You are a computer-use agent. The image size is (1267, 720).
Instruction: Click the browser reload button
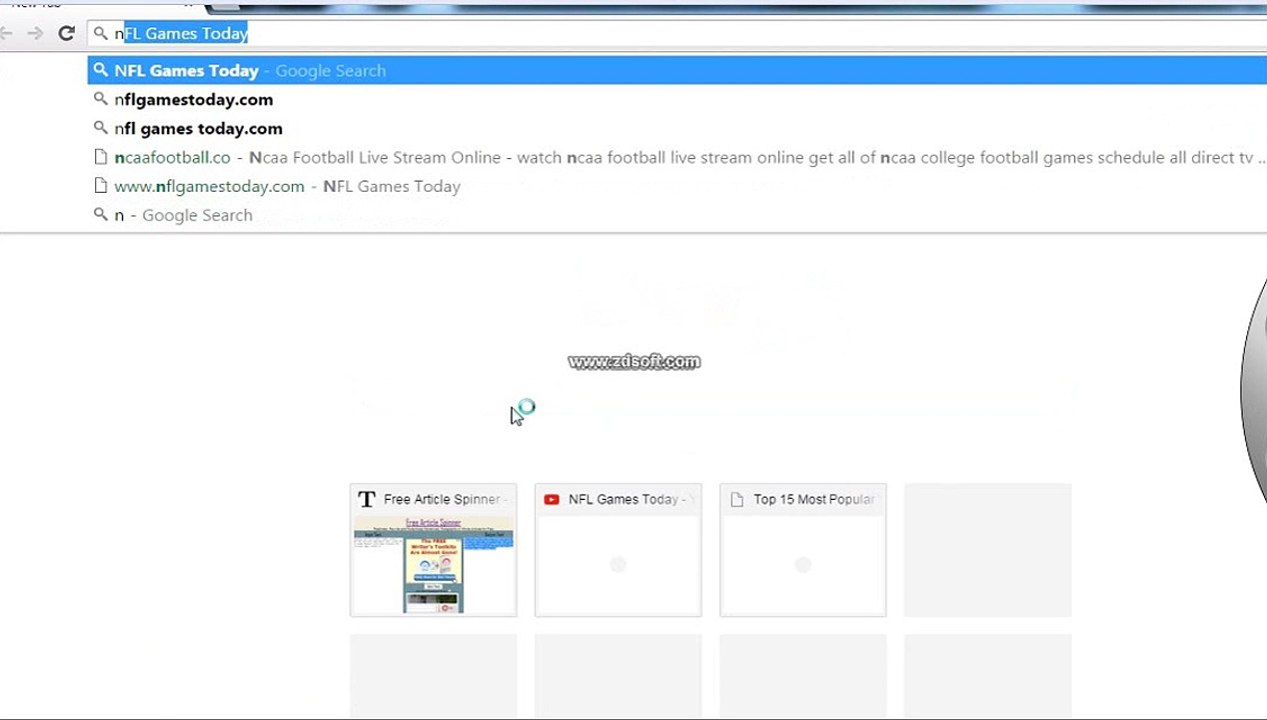66,33
